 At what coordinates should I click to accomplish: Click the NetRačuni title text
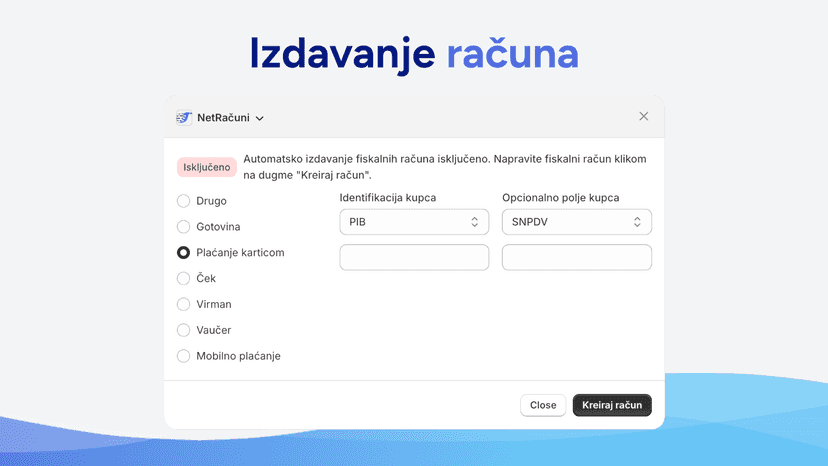223,118
